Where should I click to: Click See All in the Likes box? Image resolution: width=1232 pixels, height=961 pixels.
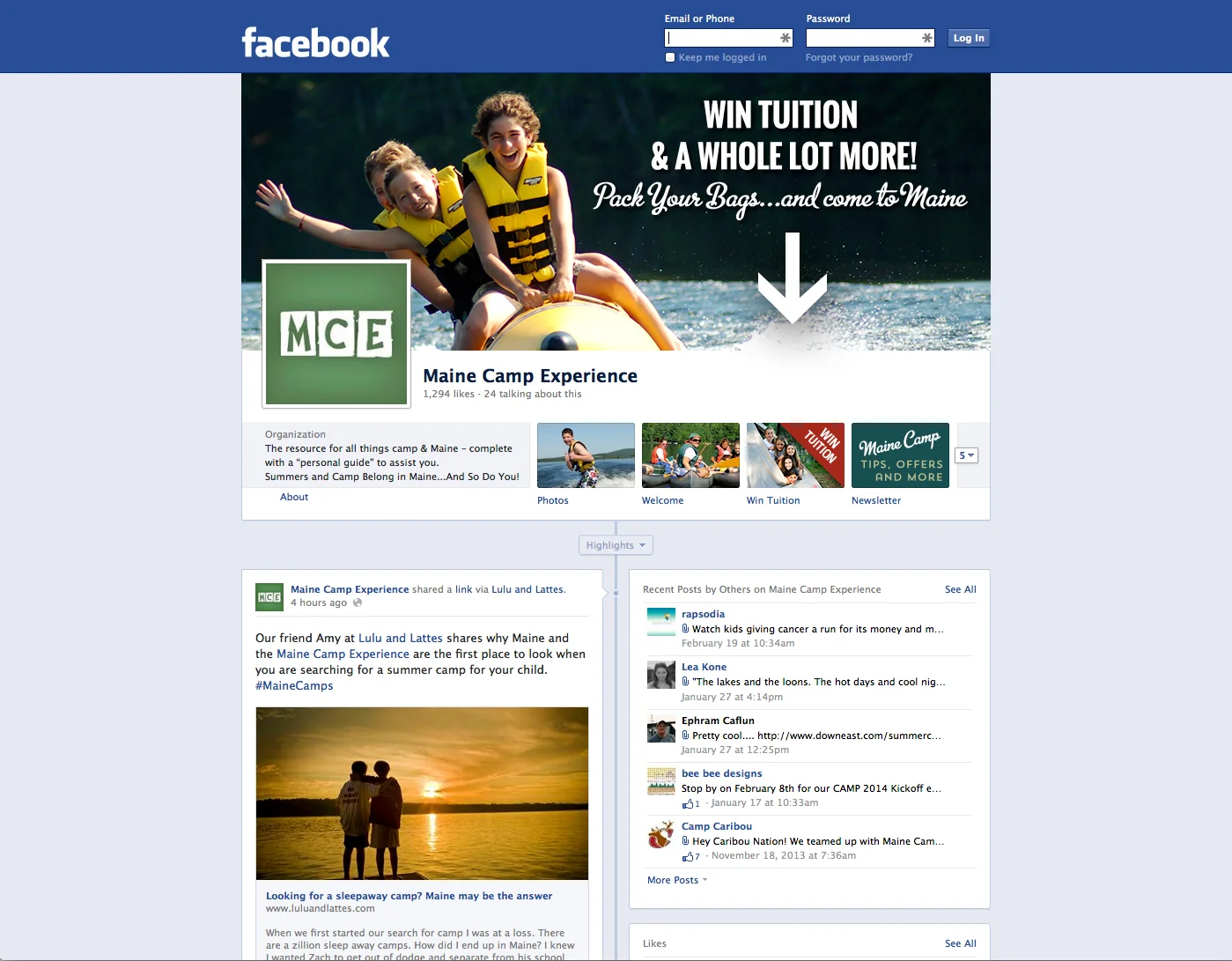pyautogui.click(x=960, y=943)
